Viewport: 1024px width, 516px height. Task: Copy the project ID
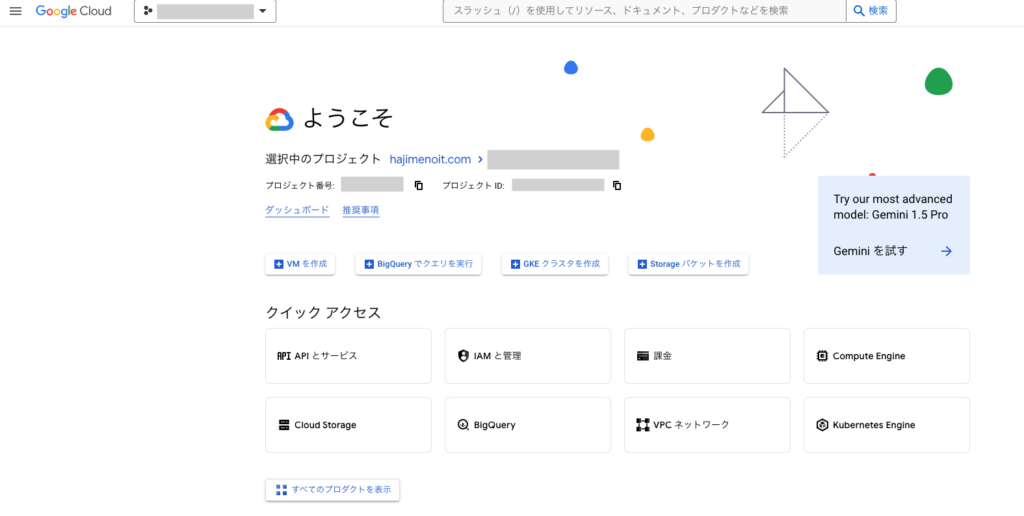(617, 185)
